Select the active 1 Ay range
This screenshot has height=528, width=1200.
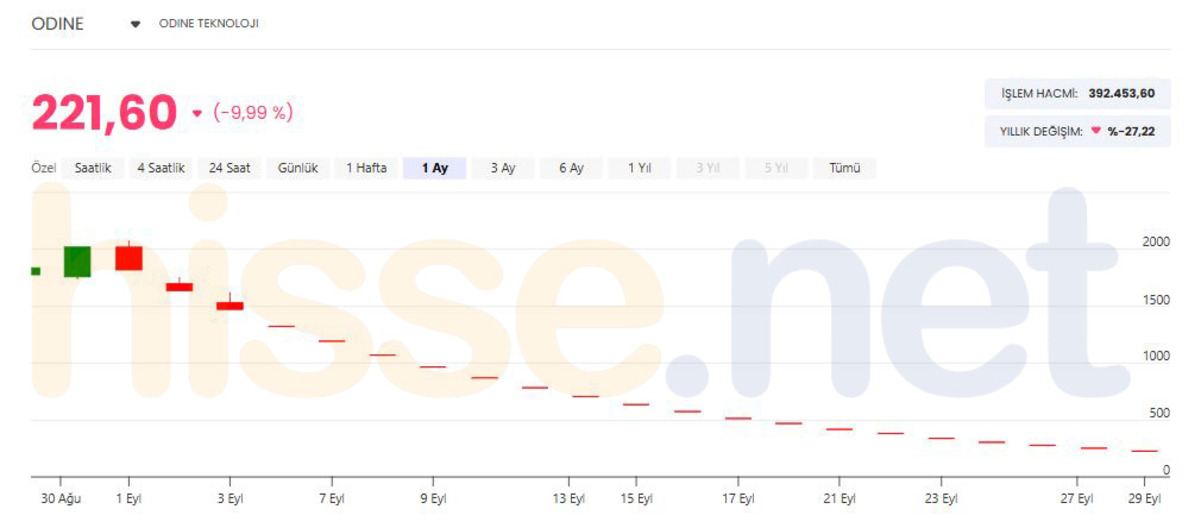(x=435, y=168)
